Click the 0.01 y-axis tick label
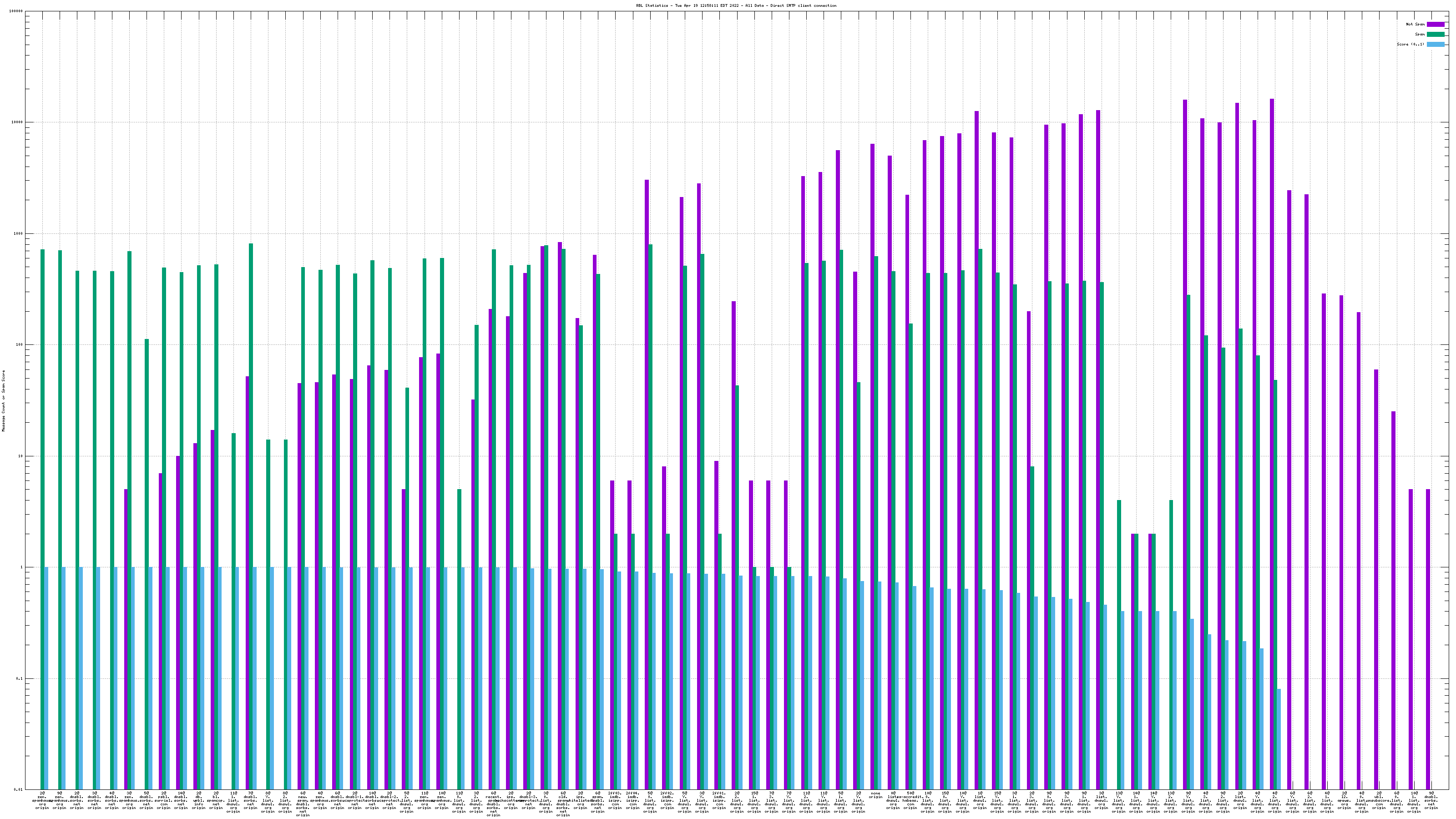 click(19, 789)
